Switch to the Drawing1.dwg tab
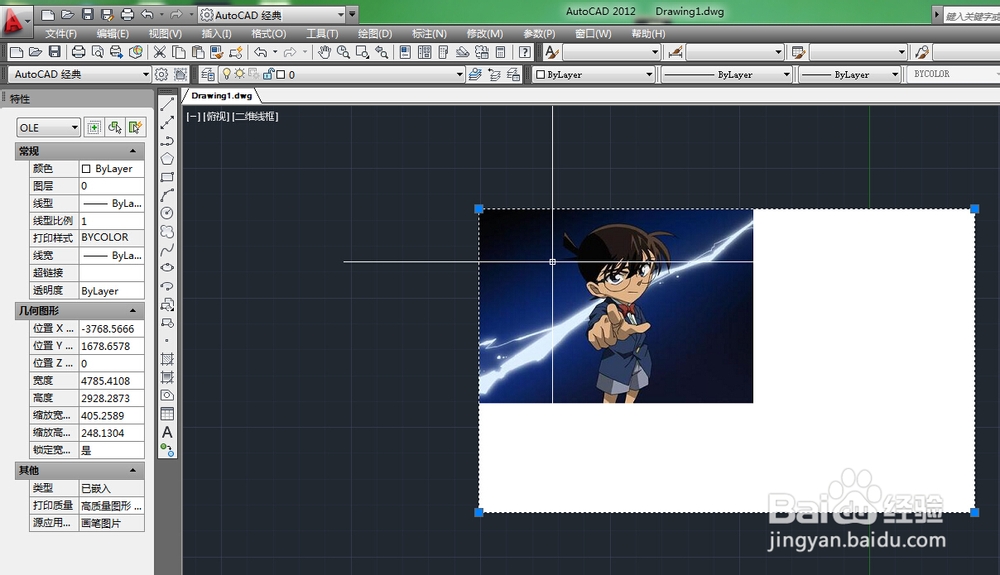This screenshot has width=1000, height=575. point(221,96)
